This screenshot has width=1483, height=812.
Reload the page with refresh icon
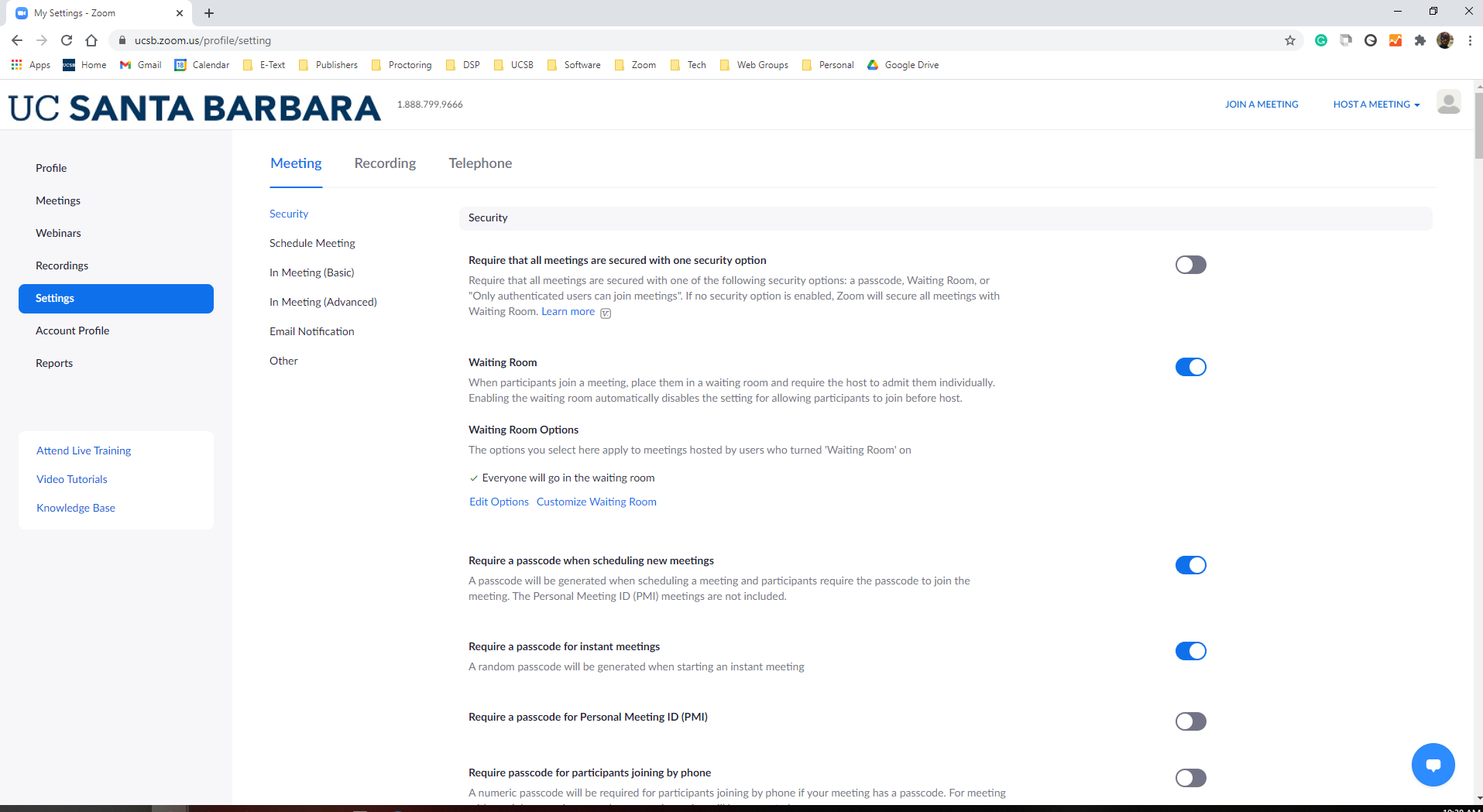pyautogui.click(x=67, y=40)
